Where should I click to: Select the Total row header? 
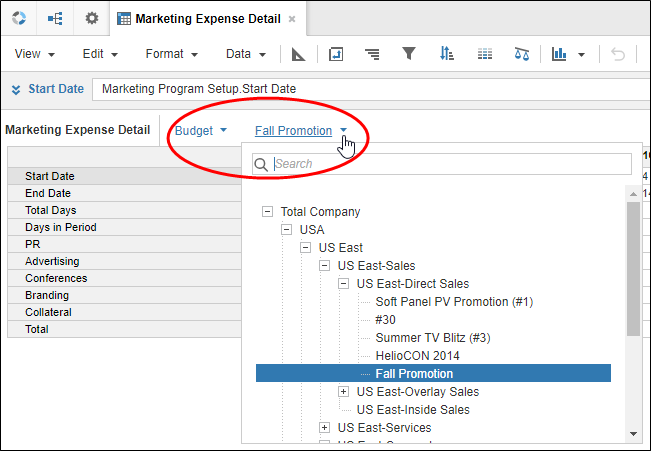125,329
